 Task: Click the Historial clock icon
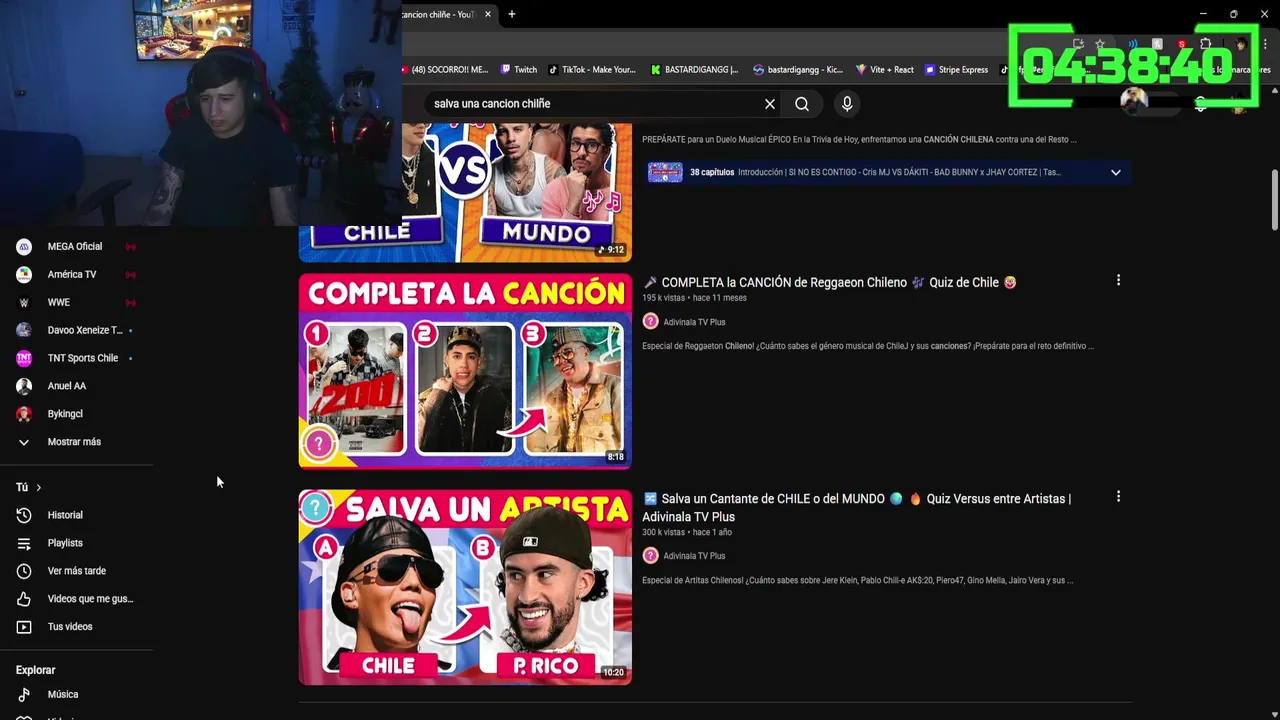click(x=24, y=515)
